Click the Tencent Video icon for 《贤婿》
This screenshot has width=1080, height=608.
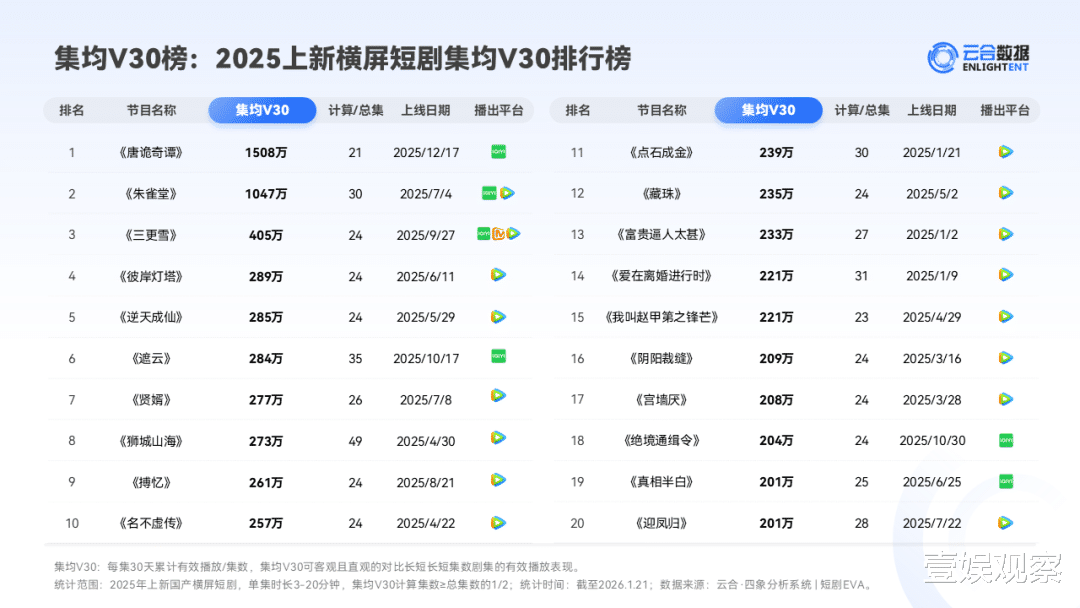coord(499,396)
